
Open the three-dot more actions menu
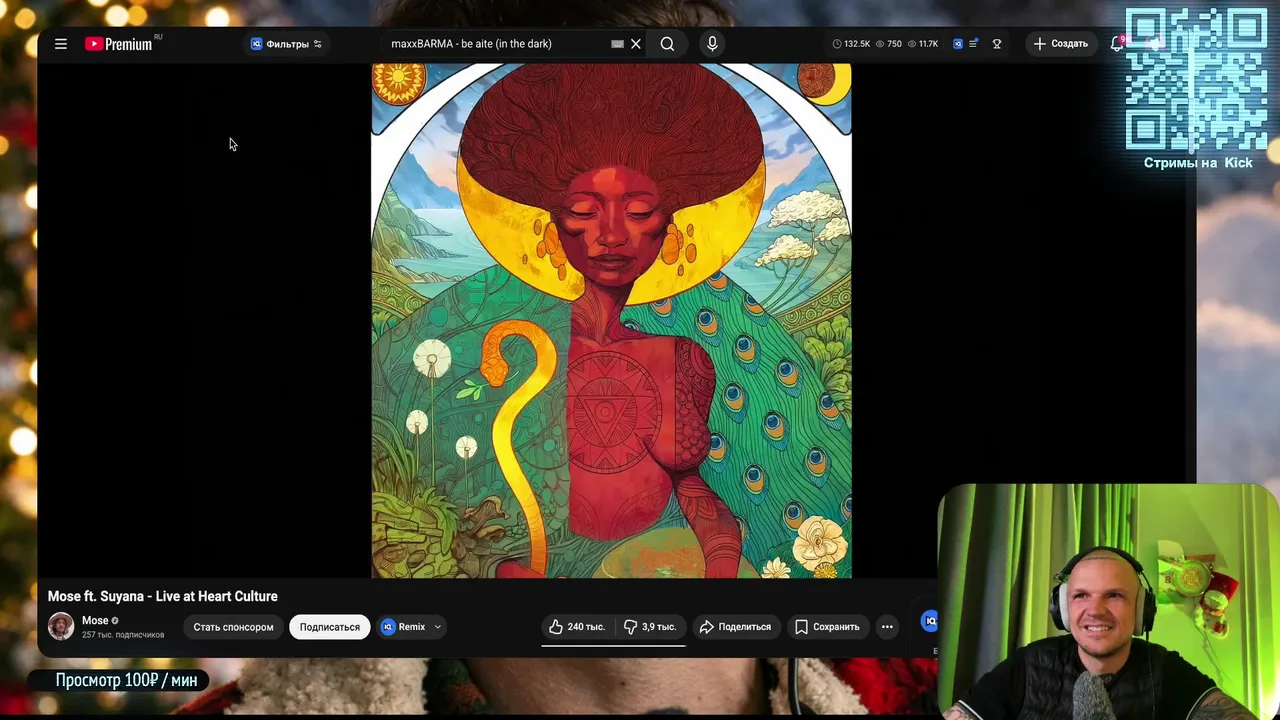[887, 627]
